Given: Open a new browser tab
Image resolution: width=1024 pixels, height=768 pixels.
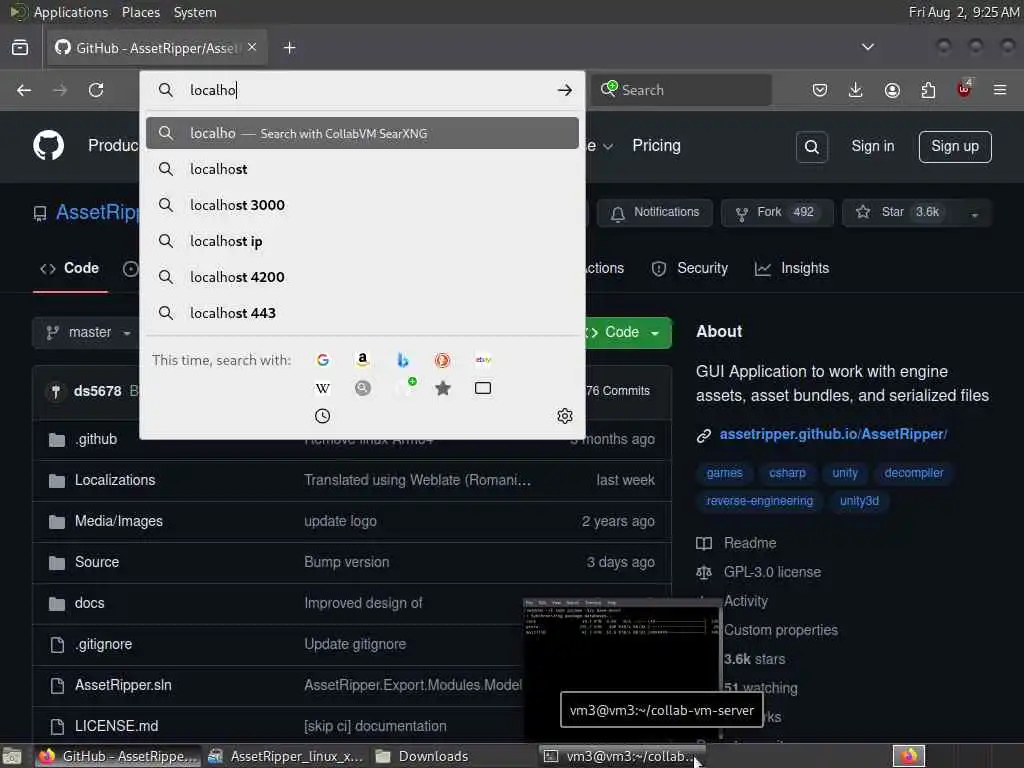Looking at the screenshot, I should tap(289, 48).
